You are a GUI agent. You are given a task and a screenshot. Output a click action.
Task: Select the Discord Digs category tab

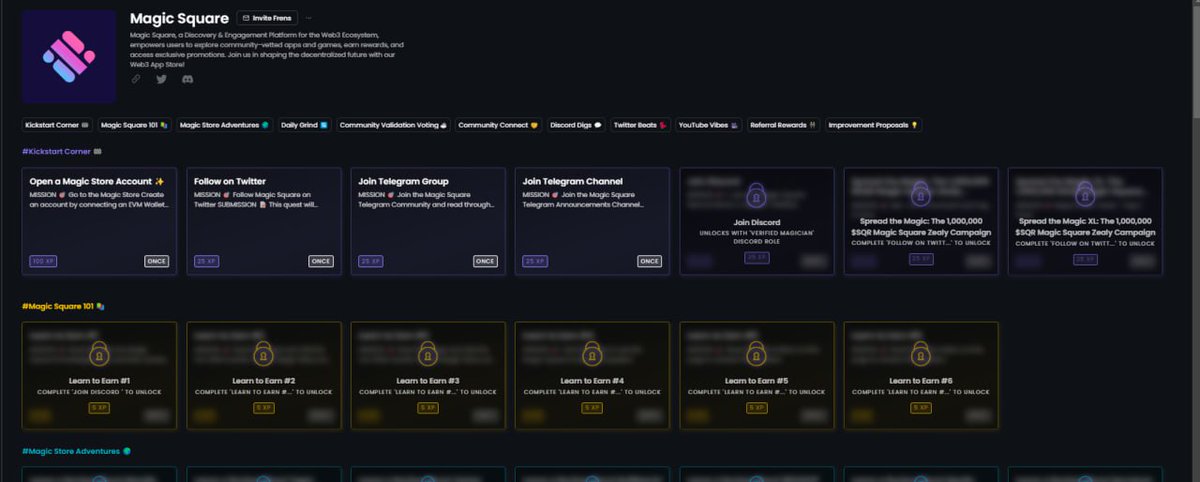[576, 125]
